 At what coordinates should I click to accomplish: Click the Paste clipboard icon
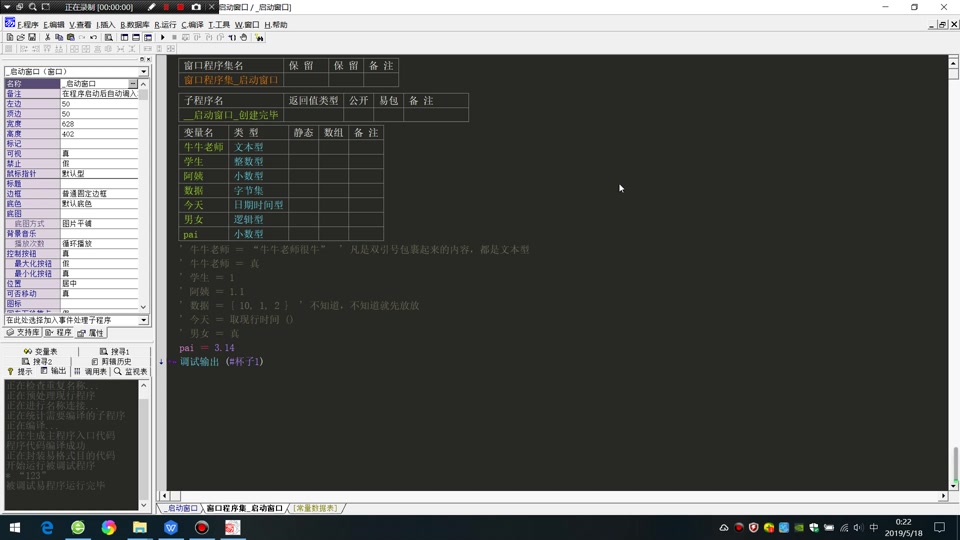click(x=70, y=37)
